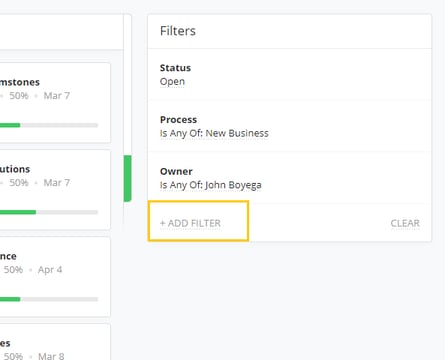Open the bottom card dated Mar 8

tap(55, 342)
